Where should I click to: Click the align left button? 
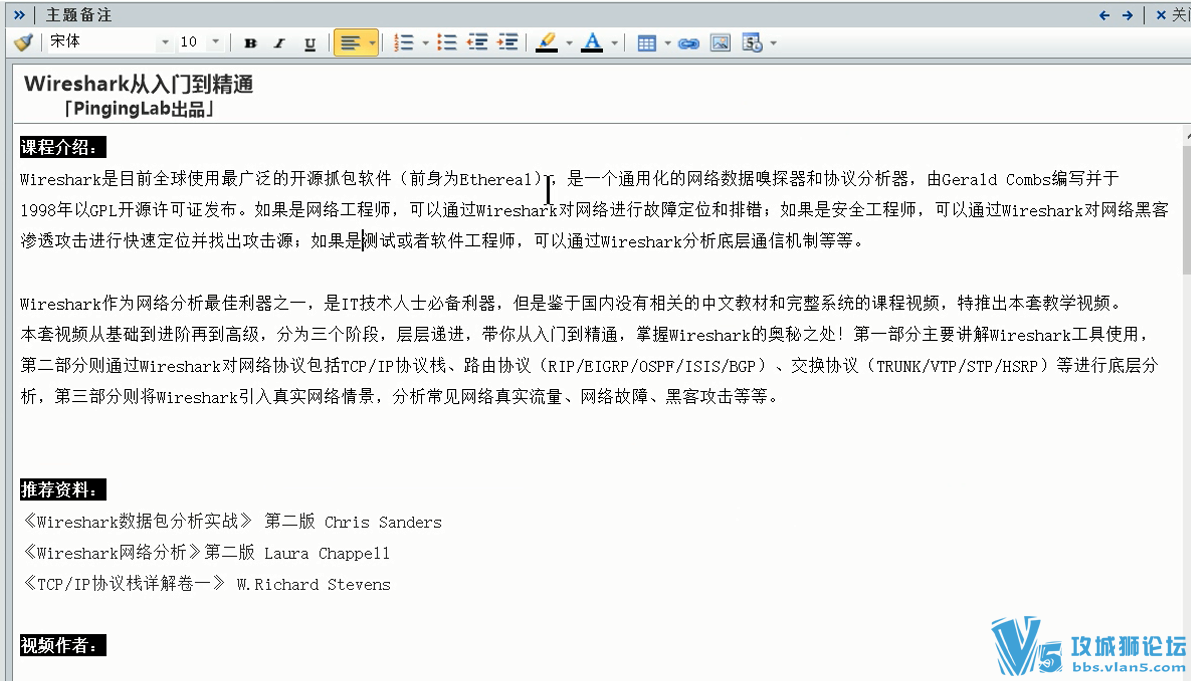coord(349,43)
